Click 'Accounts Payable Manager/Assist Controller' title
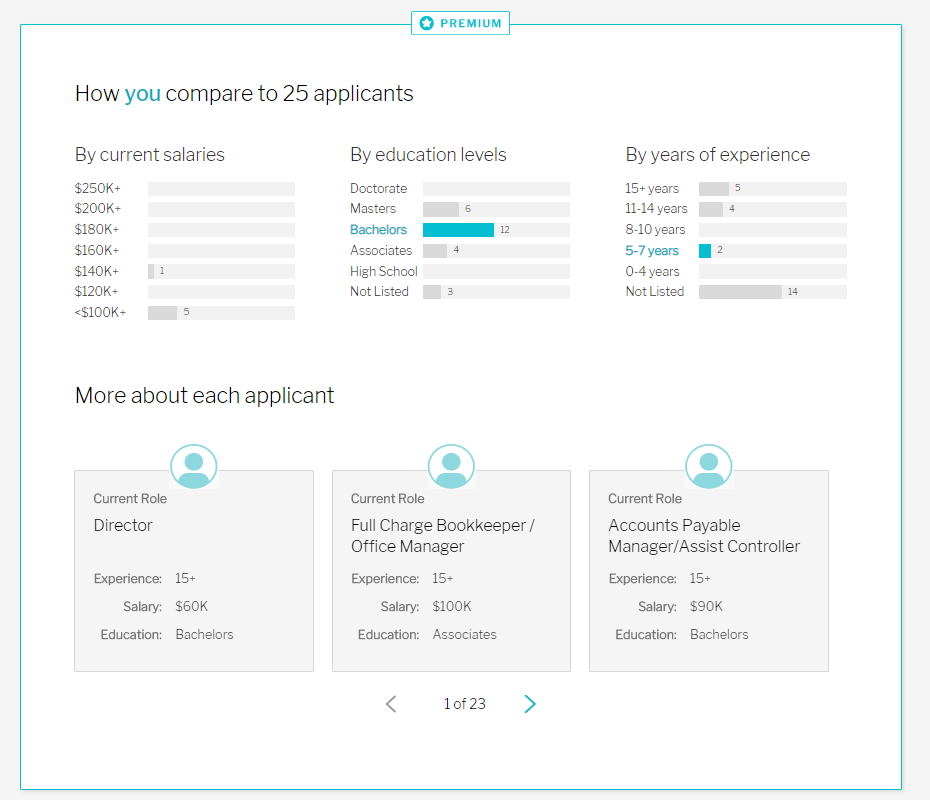The image size is (930, 800). coord(704,536)
